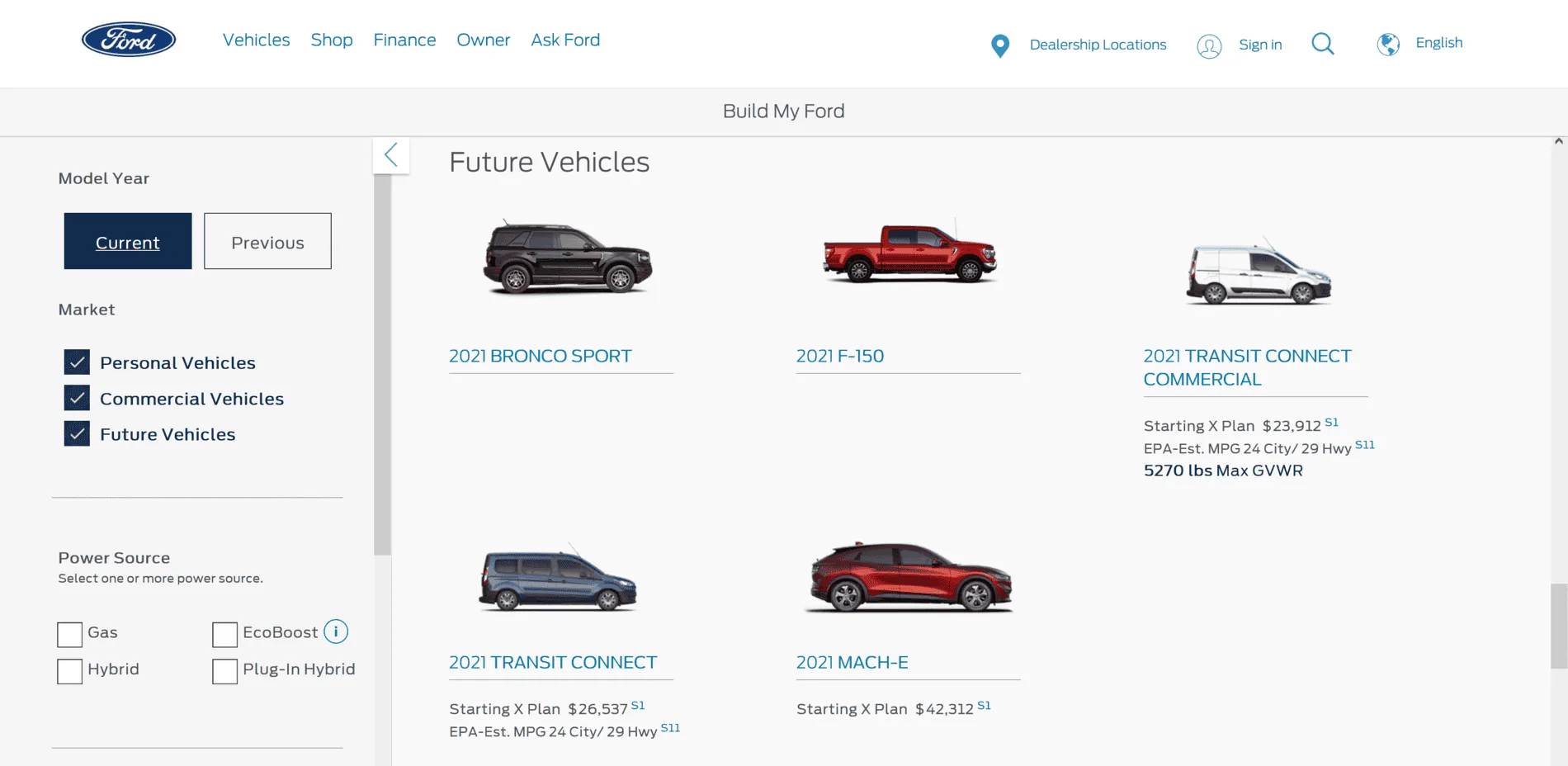Viewport: 1568px width, 766px height.
Task: Select the Current model year button
Action: point(128,241)
